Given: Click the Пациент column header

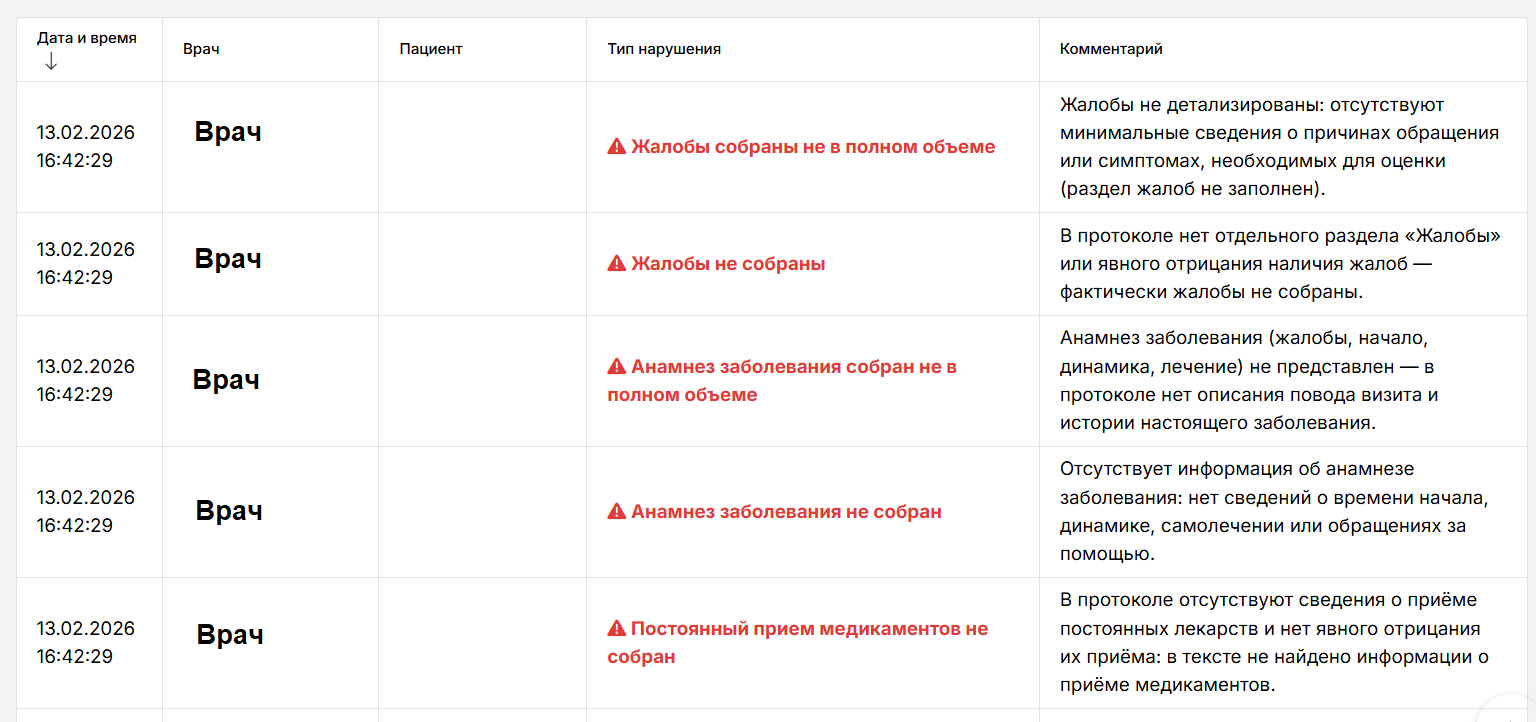Looking at the screenshot, I should (430, 49).
